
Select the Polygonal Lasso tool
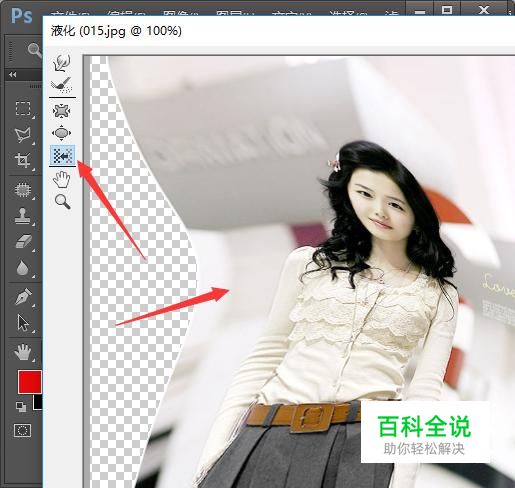[x=23, y=135]
